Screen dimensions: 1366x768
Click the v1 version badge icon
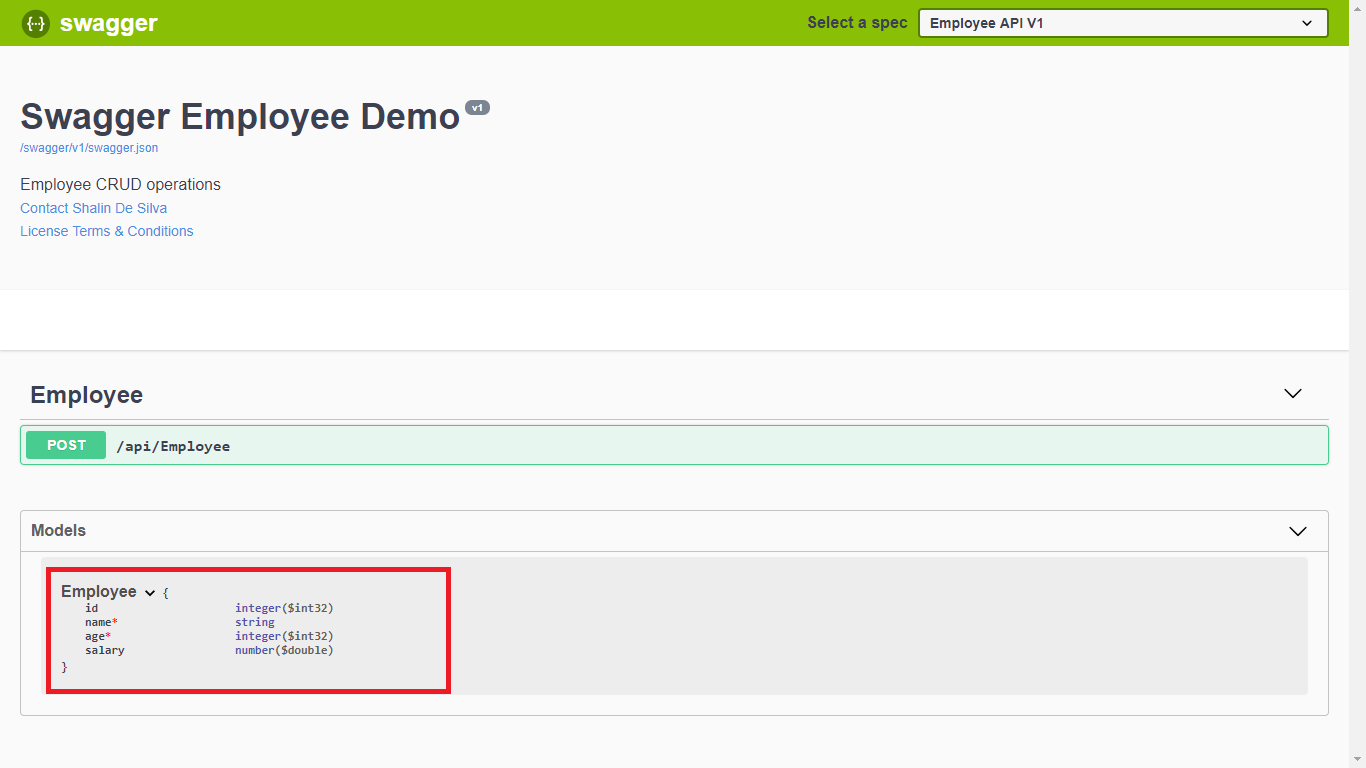coord(477,107)
